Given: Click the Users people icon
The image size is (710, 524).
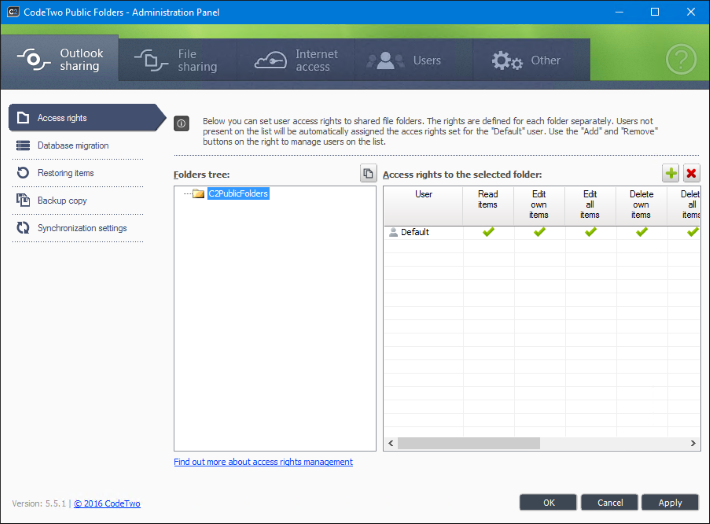Looking at the screenshot, I should pyautogui.click(x=385, y=61).
